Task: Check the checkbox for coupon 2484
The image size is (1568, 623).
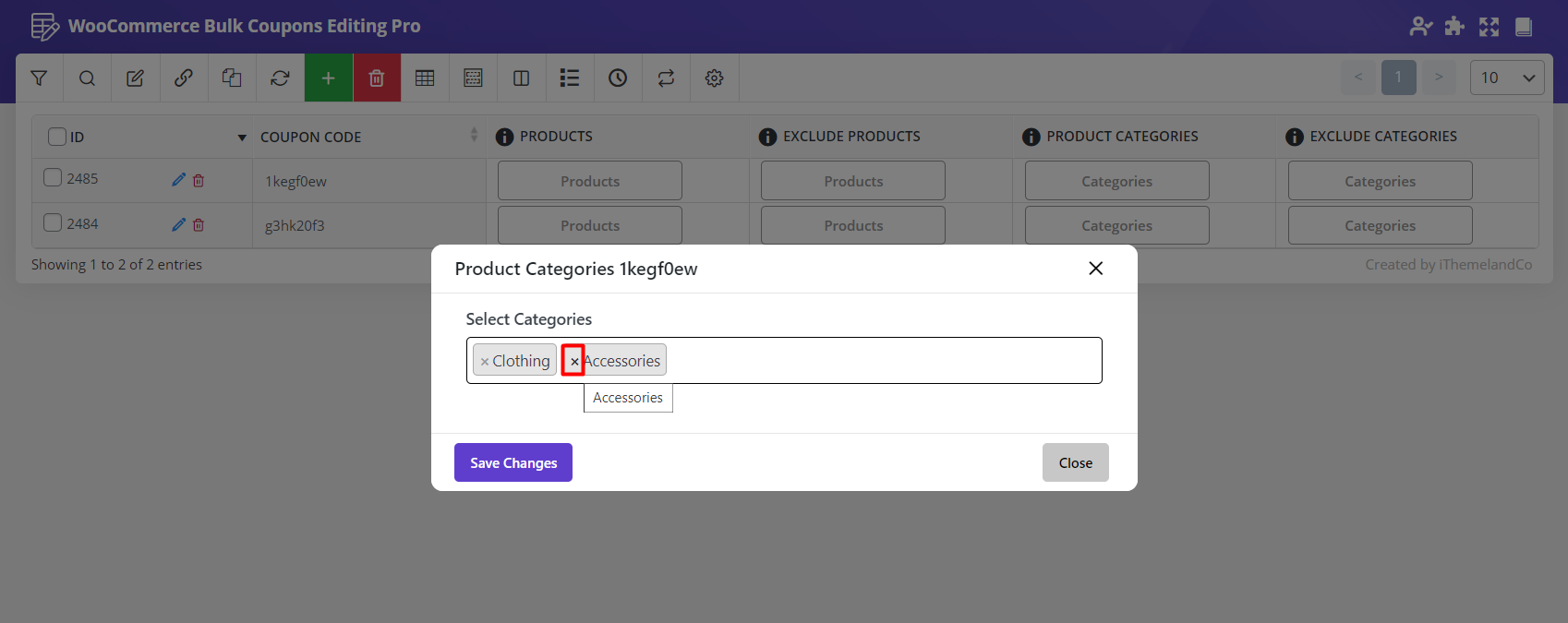Action: point(54,223)
